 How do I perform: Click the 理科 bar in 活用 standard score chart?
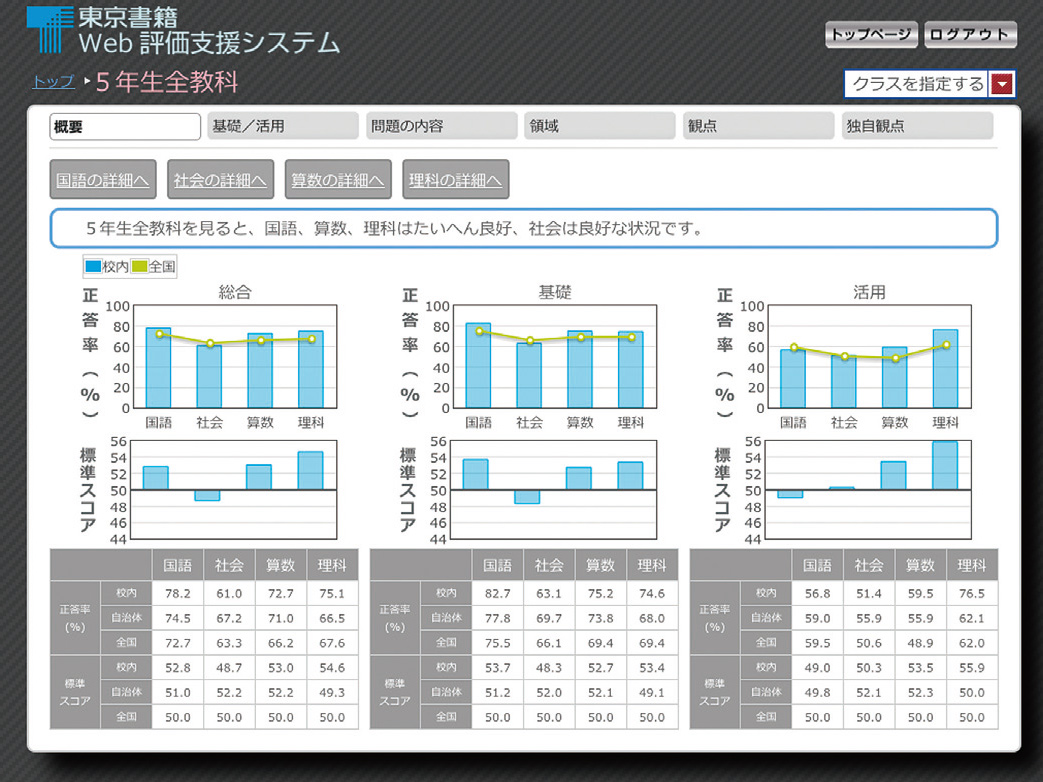point(945,466)
